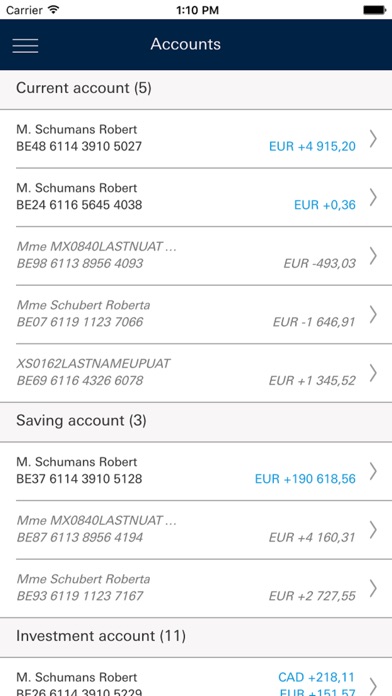Tap the Wi-Fi icon in status bar
The height and width of the screenshot is (696, 392).
pos(53,10)
